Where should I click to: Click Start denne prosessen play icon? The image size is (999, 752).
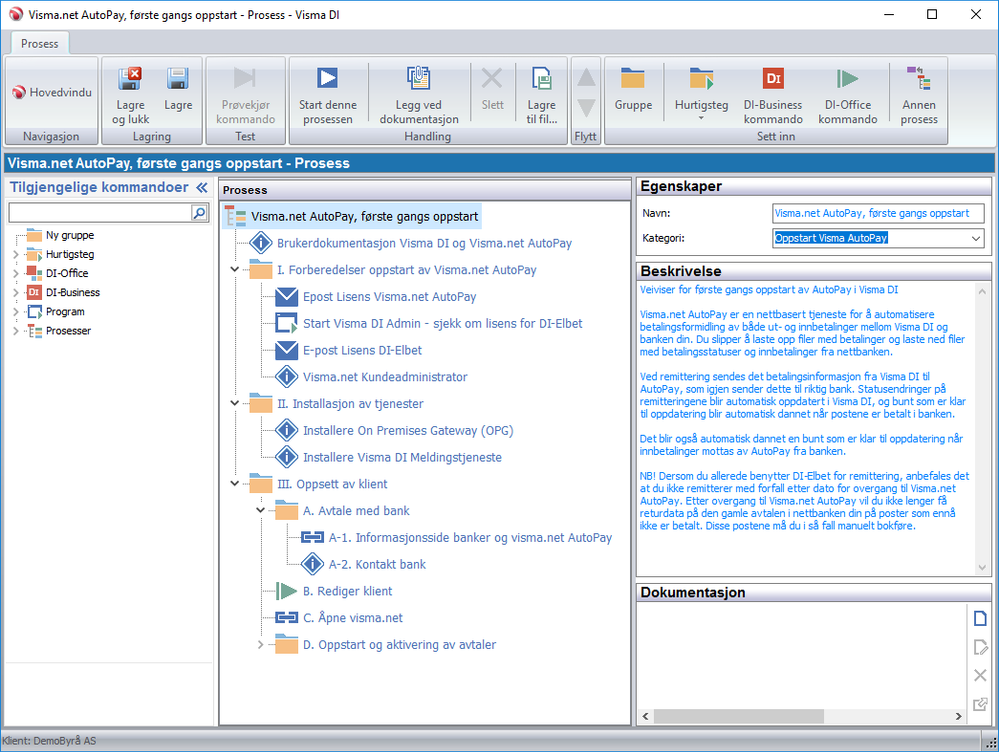click(x=327, y=78)
